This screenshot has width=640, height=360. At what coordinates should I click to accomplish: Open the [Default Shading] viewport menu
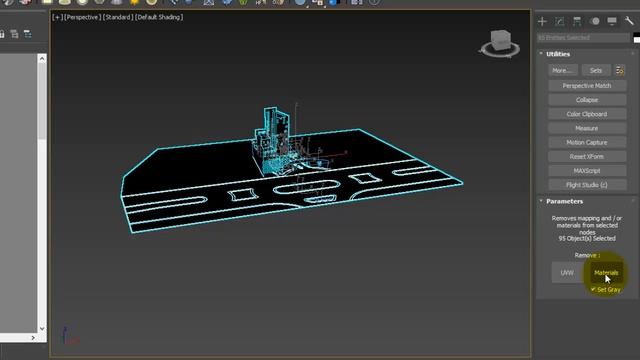click(159, 17)
